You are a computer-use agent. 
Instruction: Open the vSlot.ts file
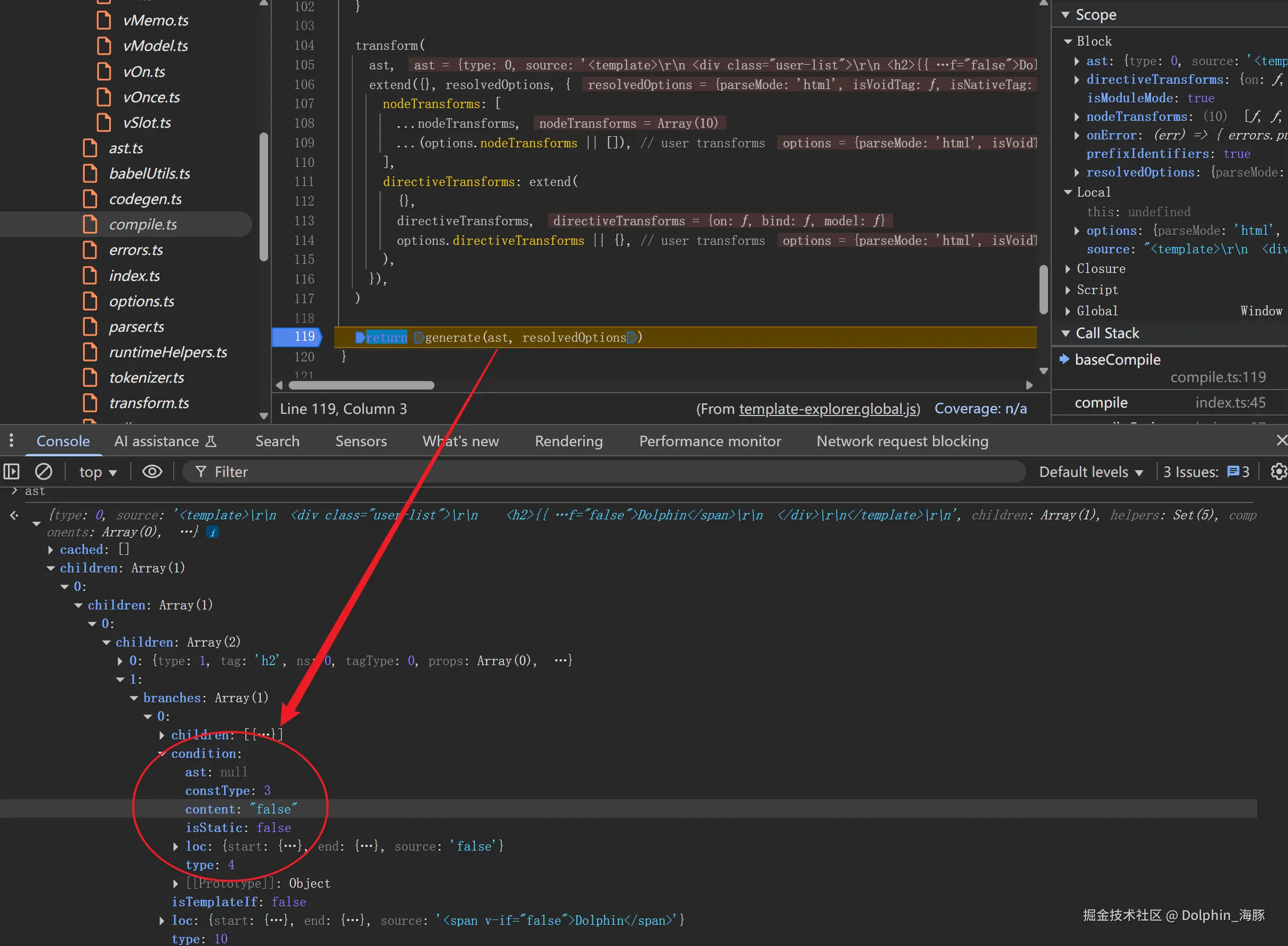(147, 122)
